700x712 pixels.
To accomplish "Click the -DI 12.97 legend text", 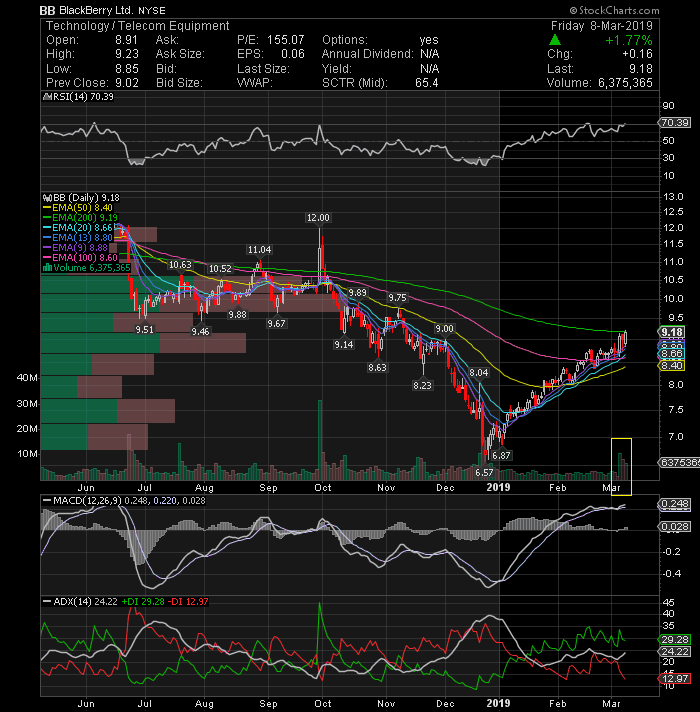I will 188,602.
